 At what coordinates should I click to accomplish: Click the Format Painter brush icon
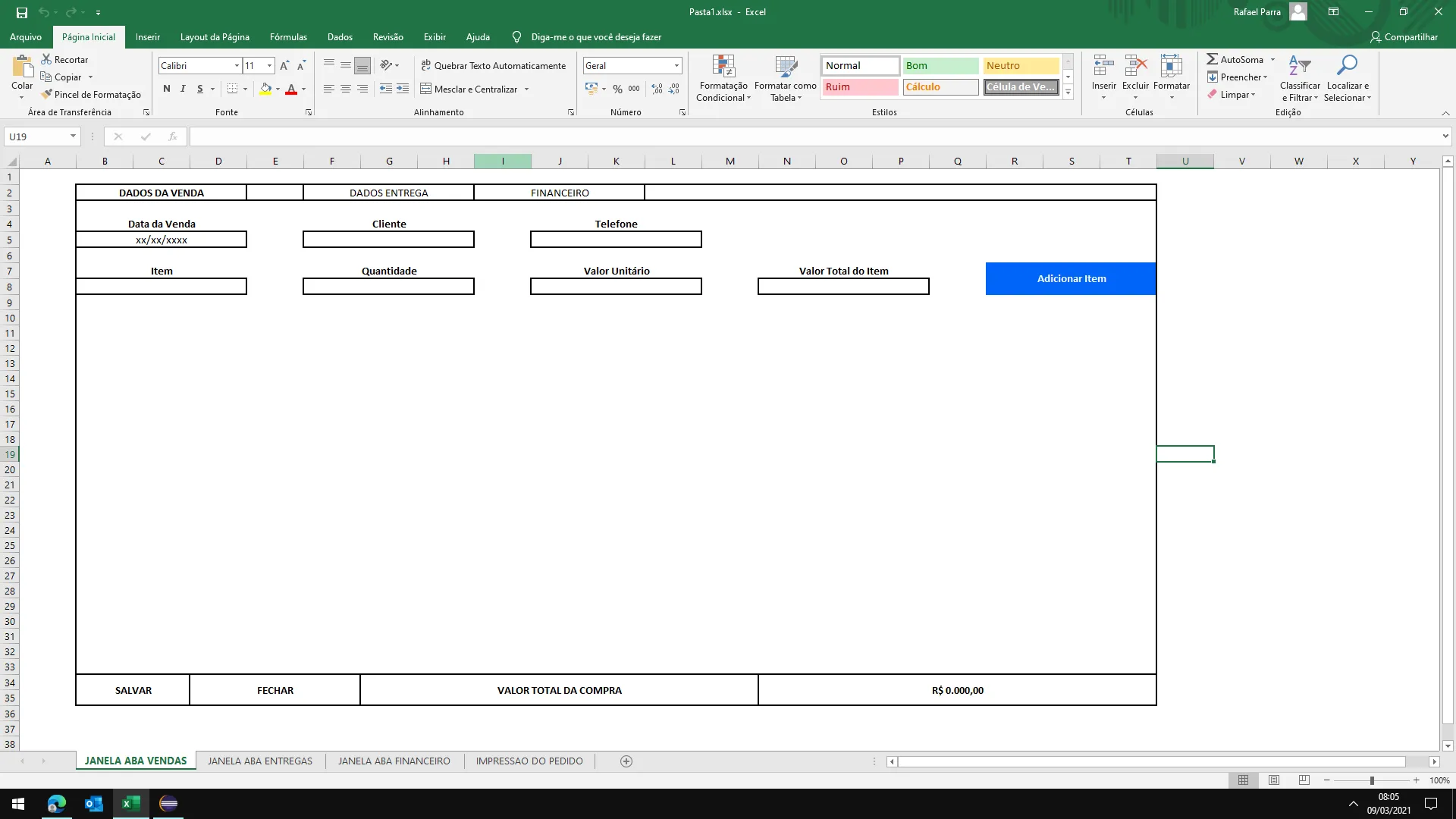click(x=47, y=94)
